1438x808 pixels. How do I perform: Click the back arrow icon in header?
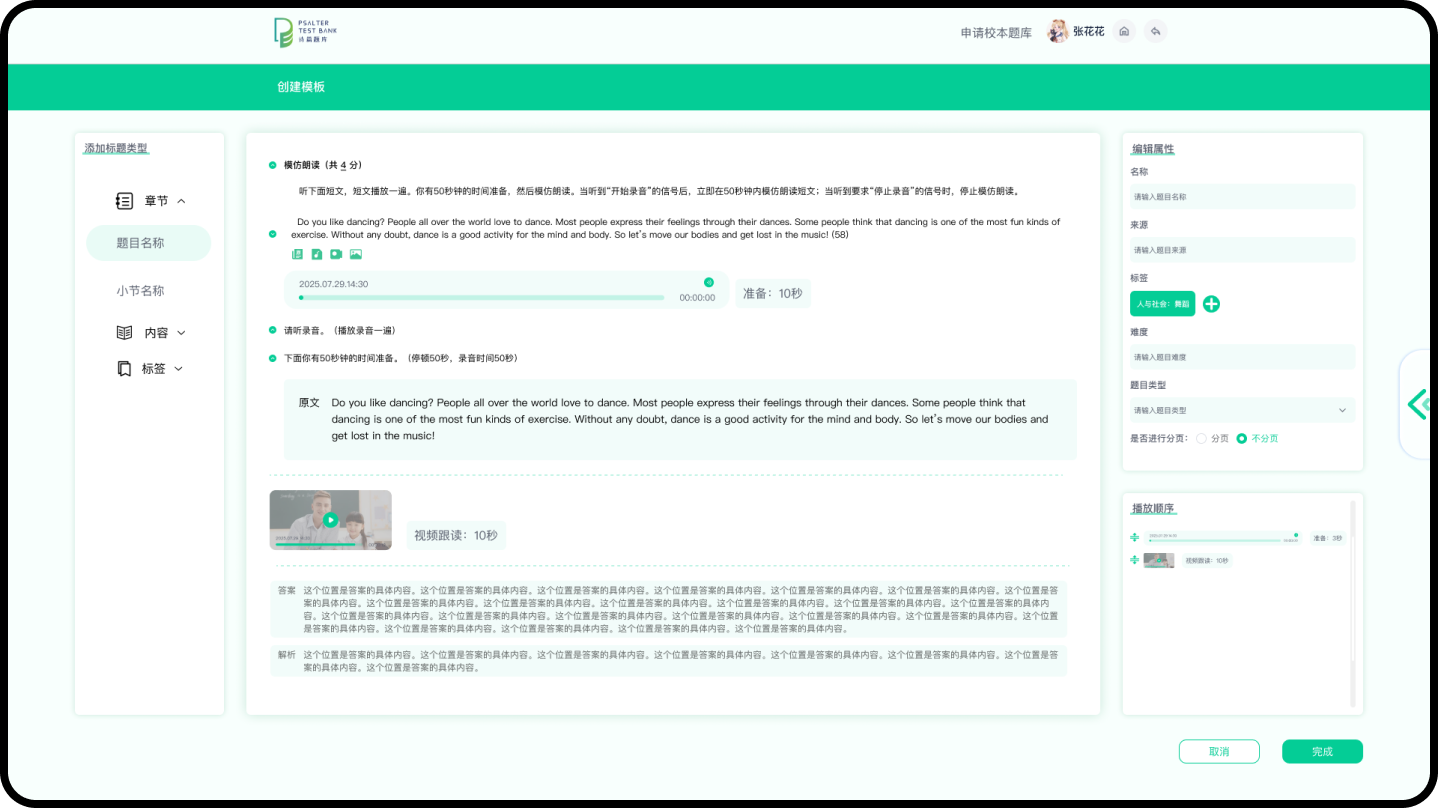click(1155, 32)
